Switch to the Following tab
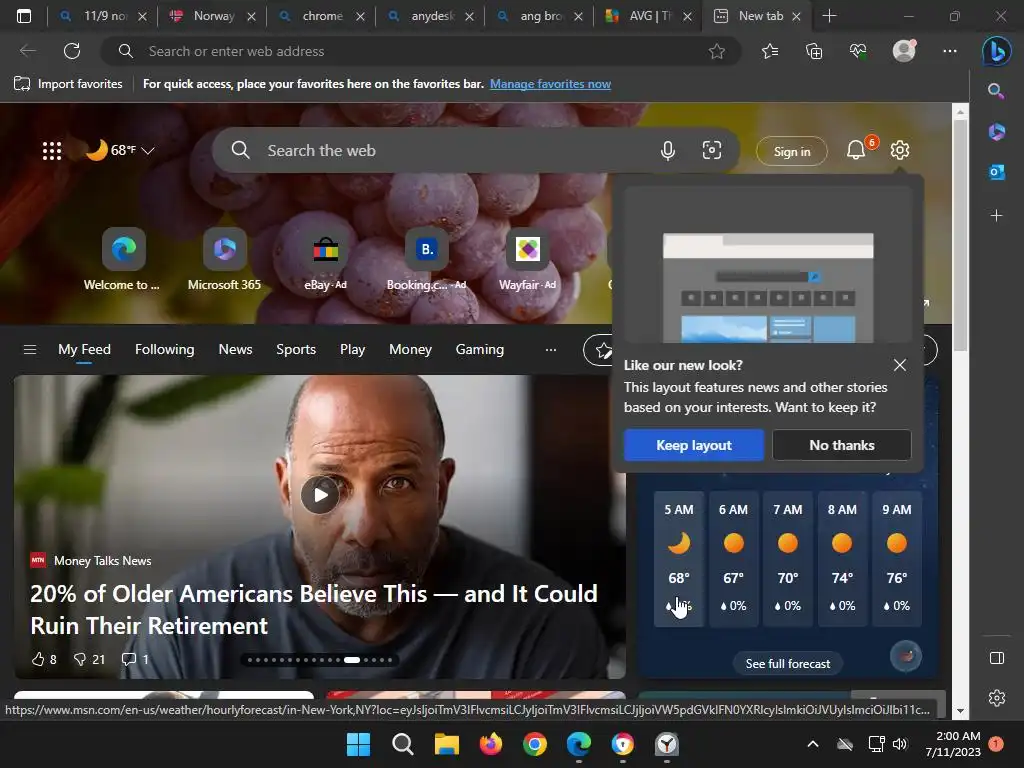 [165, 349]
